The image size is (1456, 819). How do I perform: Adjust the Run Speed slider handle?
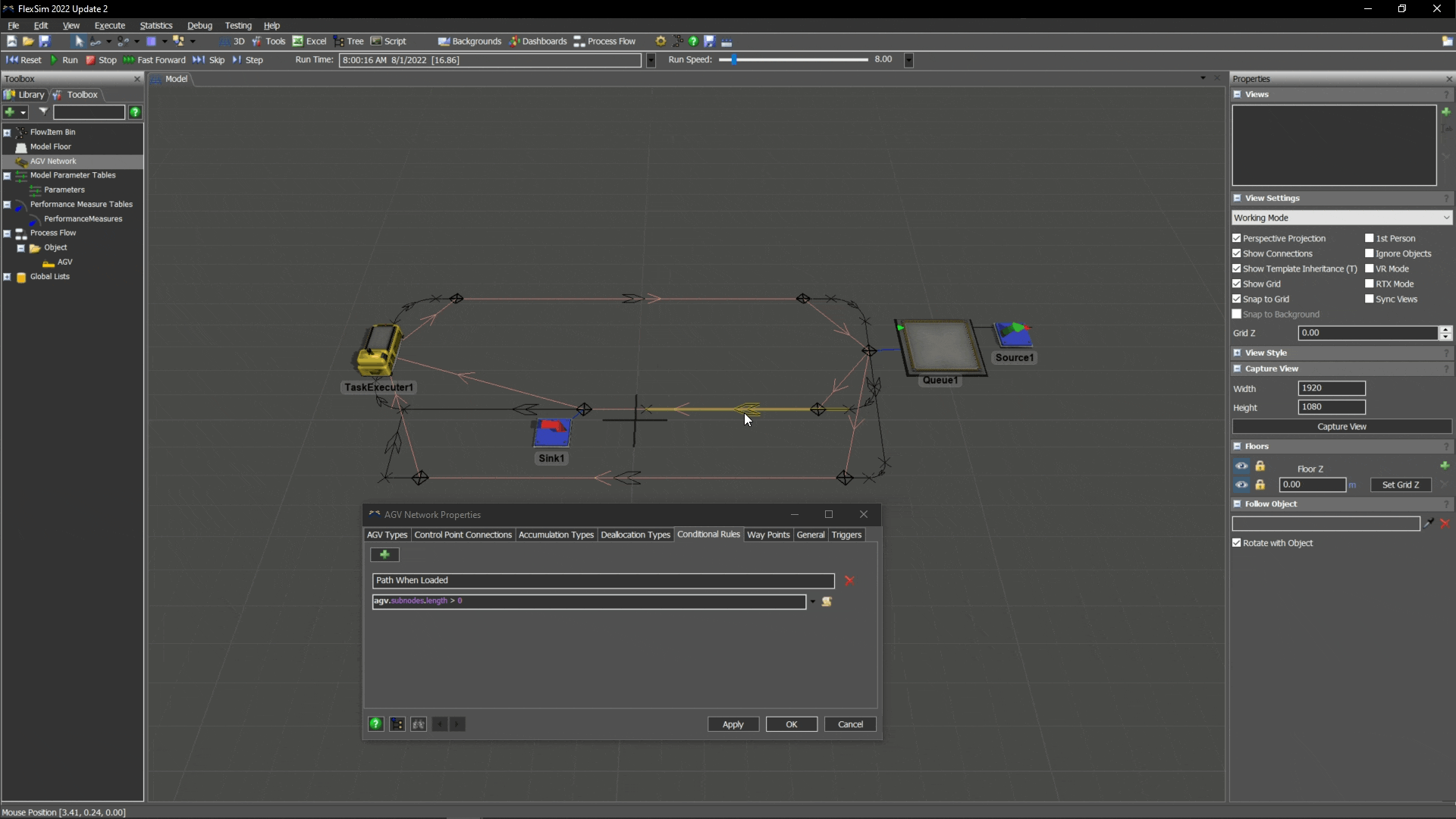click(734, 59)
